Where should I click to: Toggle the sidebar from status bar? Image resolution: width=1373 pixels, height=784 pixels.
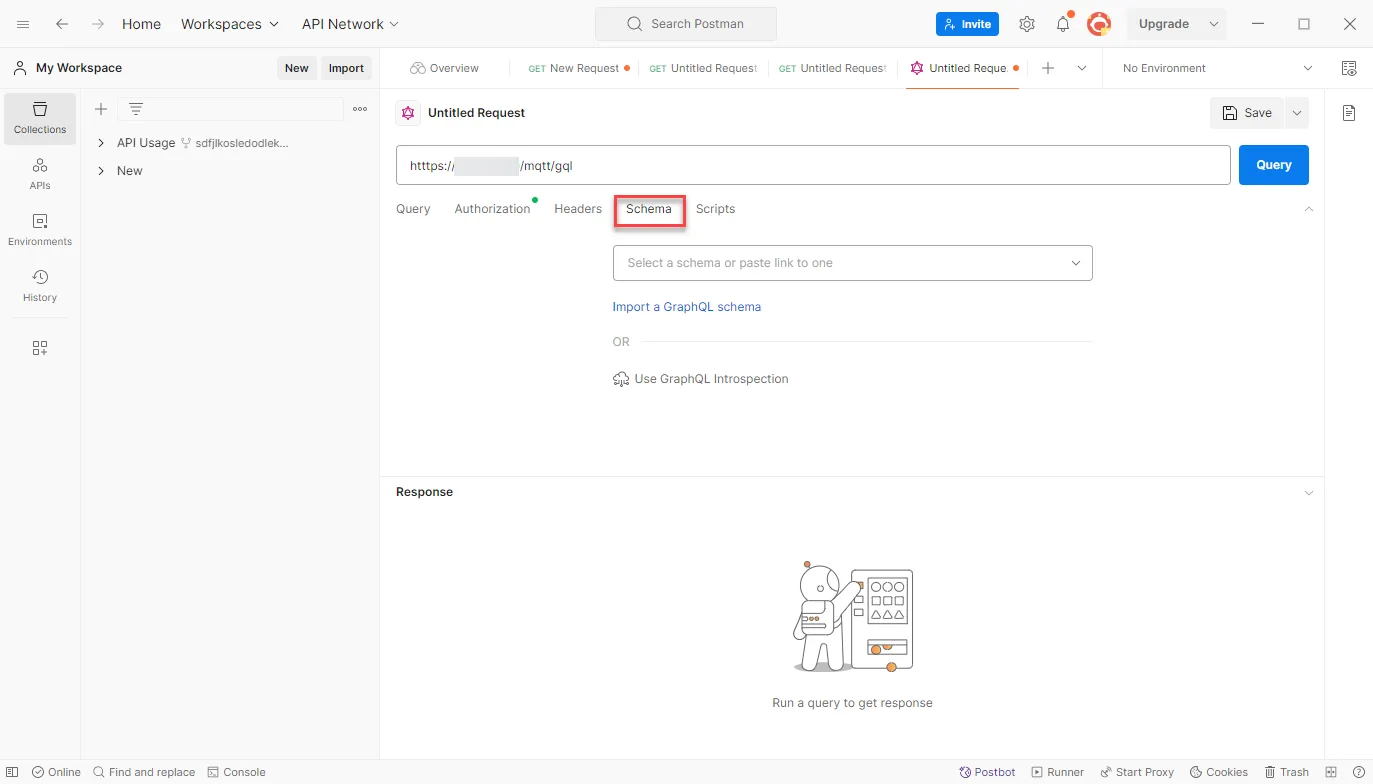(13, 772)
